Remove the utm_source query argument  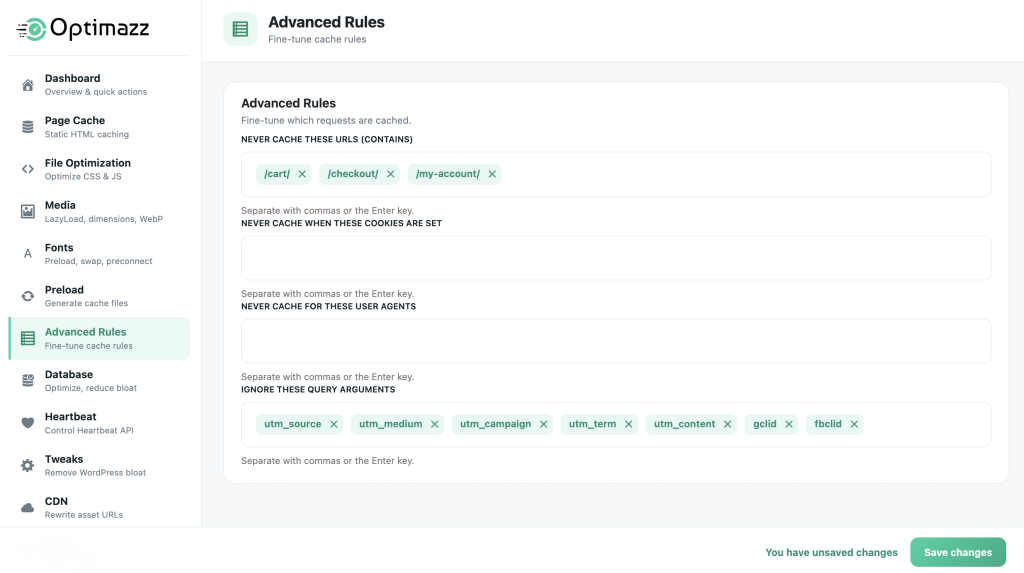pyautogui.click(x=334, y=424)
